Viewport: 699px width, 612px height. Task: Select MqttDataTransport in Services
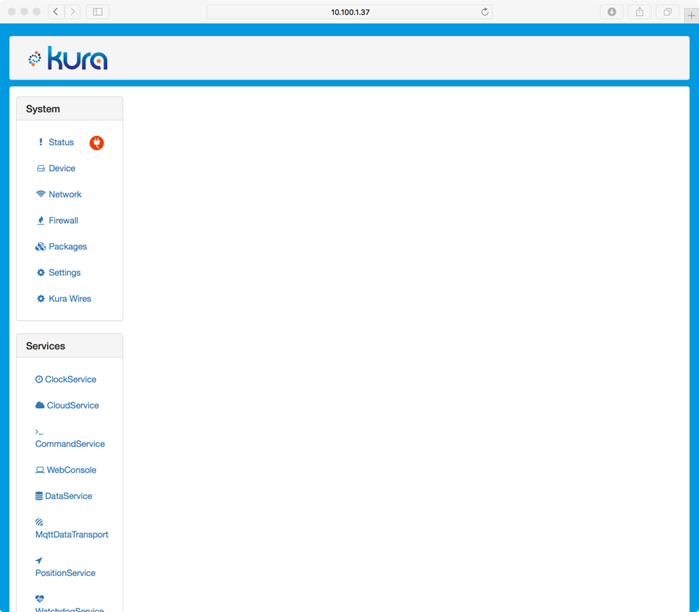pyautogui.click(x=72, y=534)
